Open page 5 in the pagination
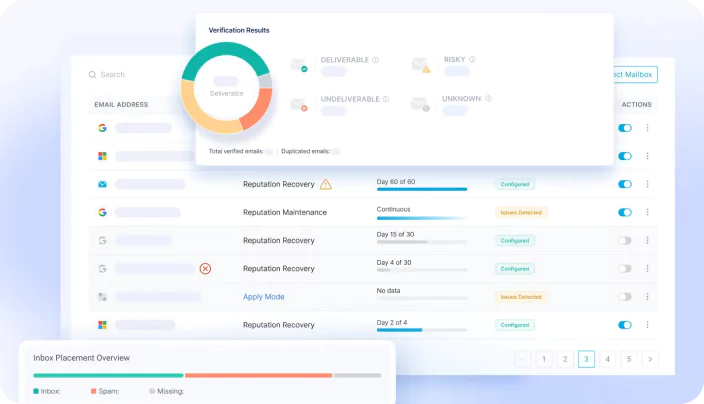The width and height of the screenshot is (704, 404). click(629, 359)
